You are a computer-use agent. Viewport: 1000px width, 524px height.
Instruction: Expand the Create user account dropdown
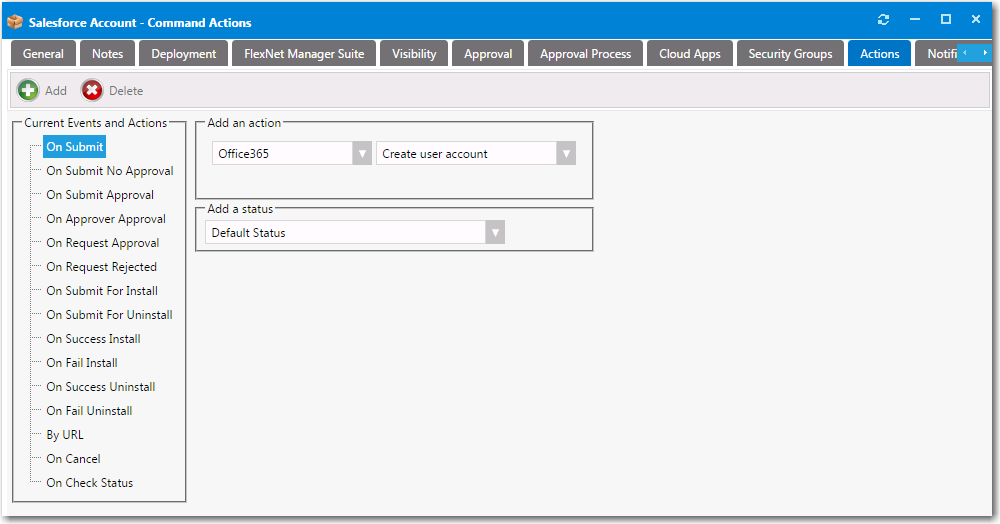pyautogui.click(x=566, y=154)
